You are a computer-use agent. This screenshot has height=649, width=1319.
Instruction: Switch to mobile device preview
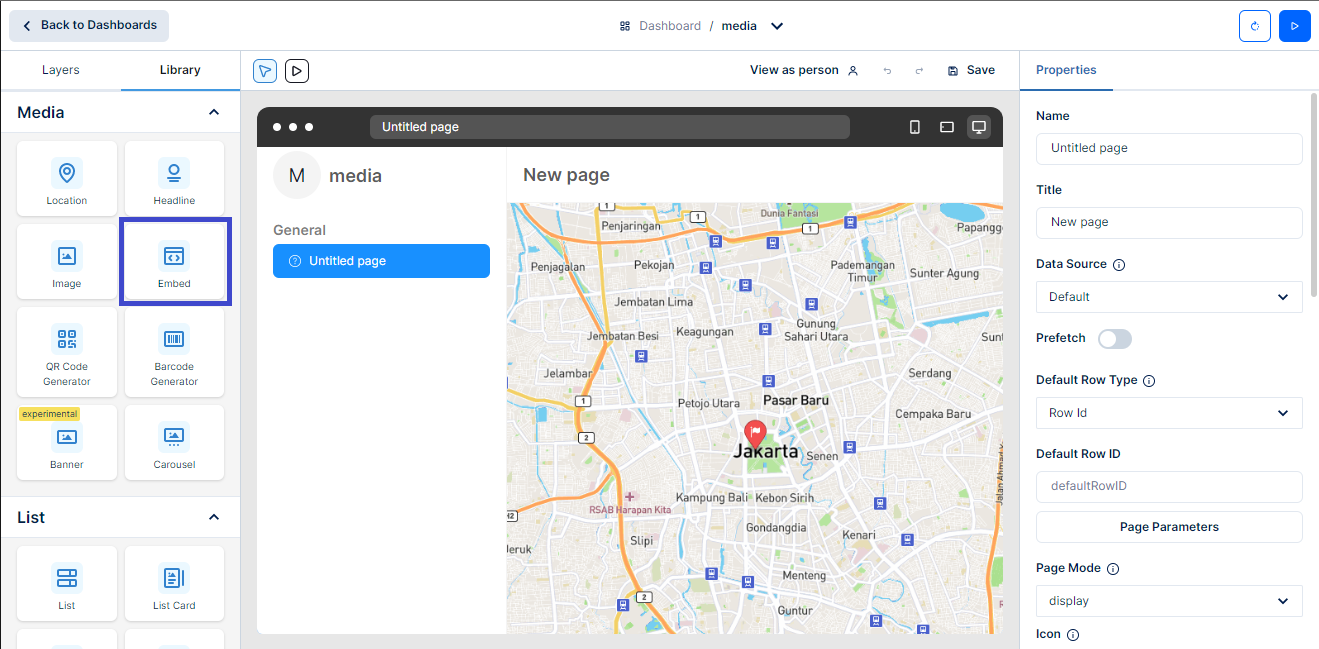914,127
